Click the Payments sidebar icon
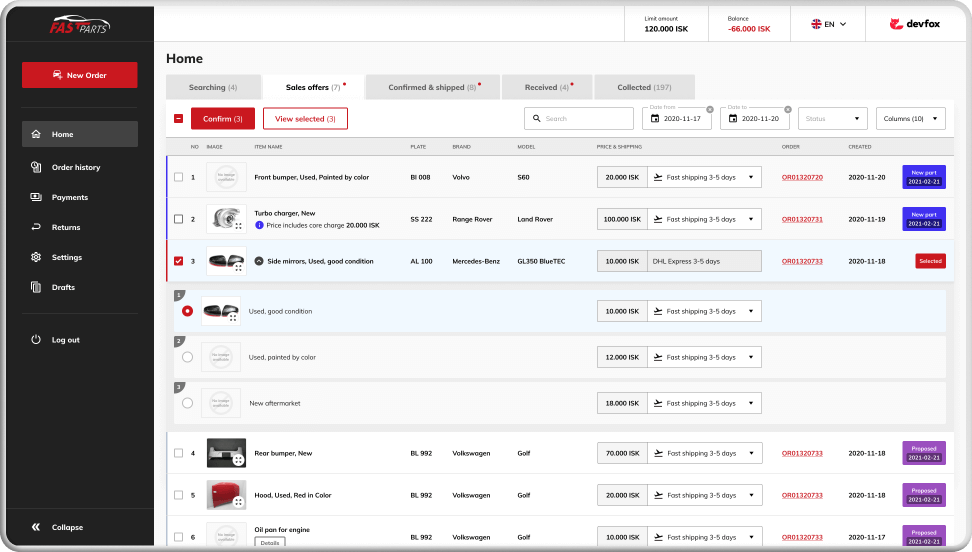This screenshot has height=552, width=972. pyautogui.click(x=36, y=197)
